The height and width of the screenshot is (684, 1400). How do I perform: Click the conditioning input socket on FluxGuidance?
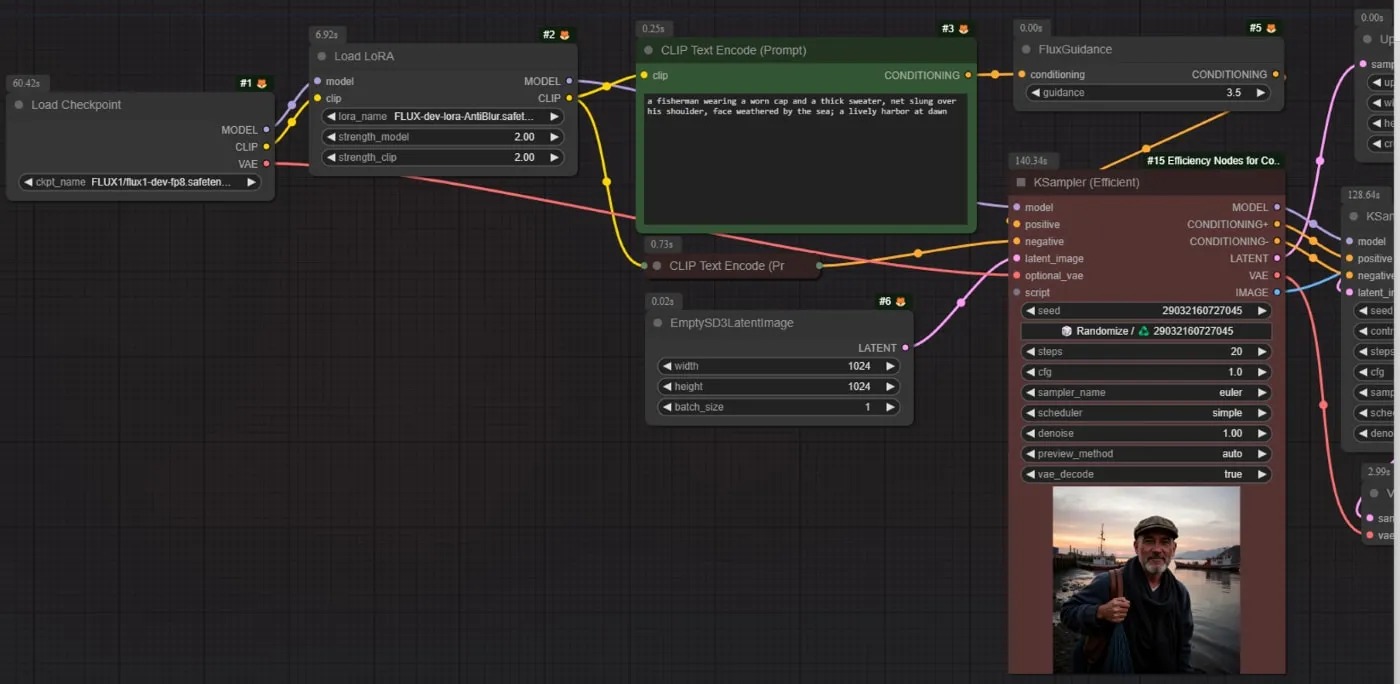coord(1021,74)
